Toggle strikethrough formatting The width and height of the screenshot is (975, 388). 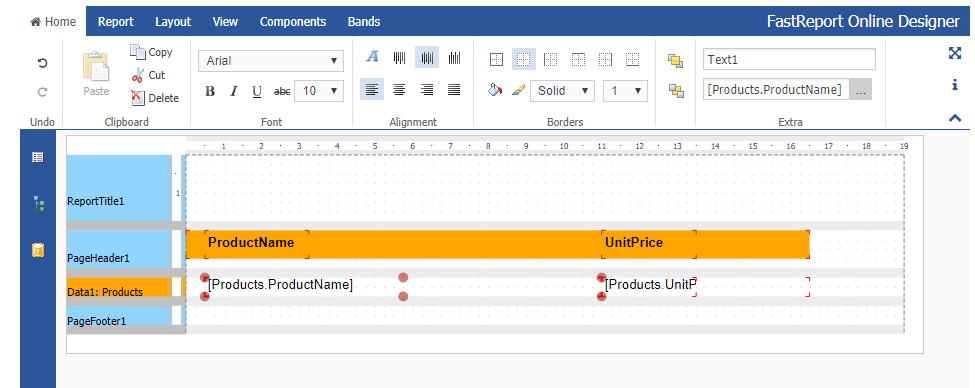[282, 91]
